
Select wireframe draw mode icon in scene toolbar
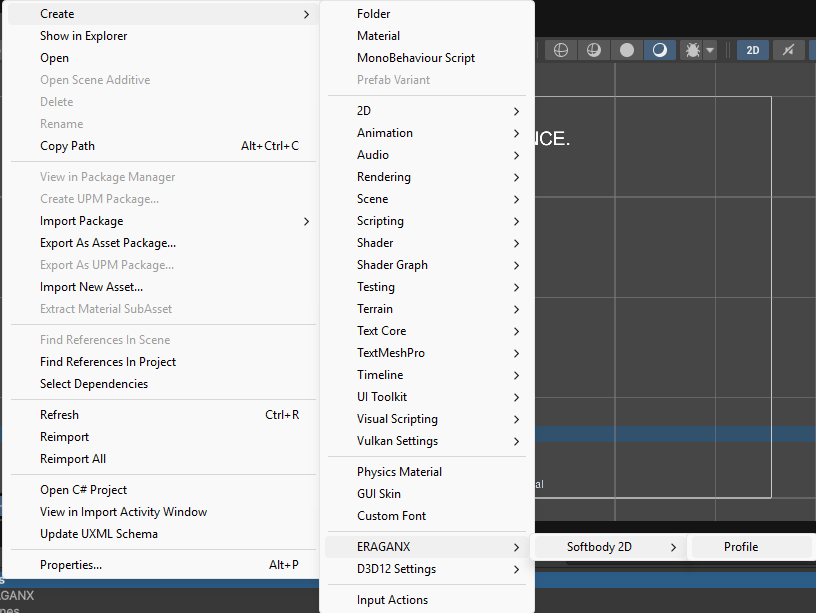coord(560,50)
